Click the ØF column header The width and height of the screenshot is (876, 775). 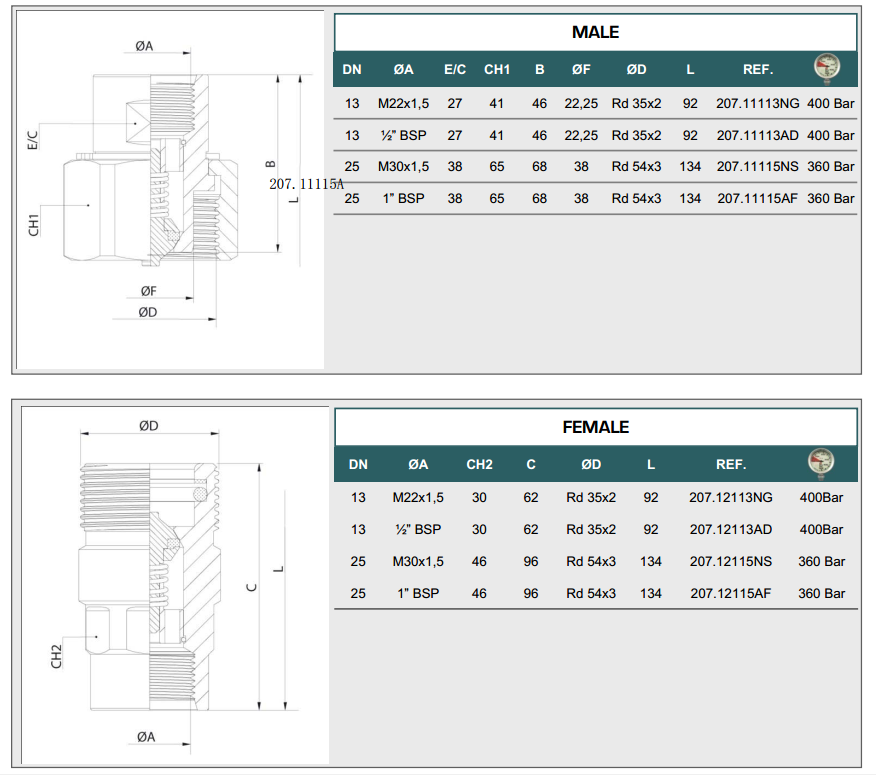[x=581, y=70]
